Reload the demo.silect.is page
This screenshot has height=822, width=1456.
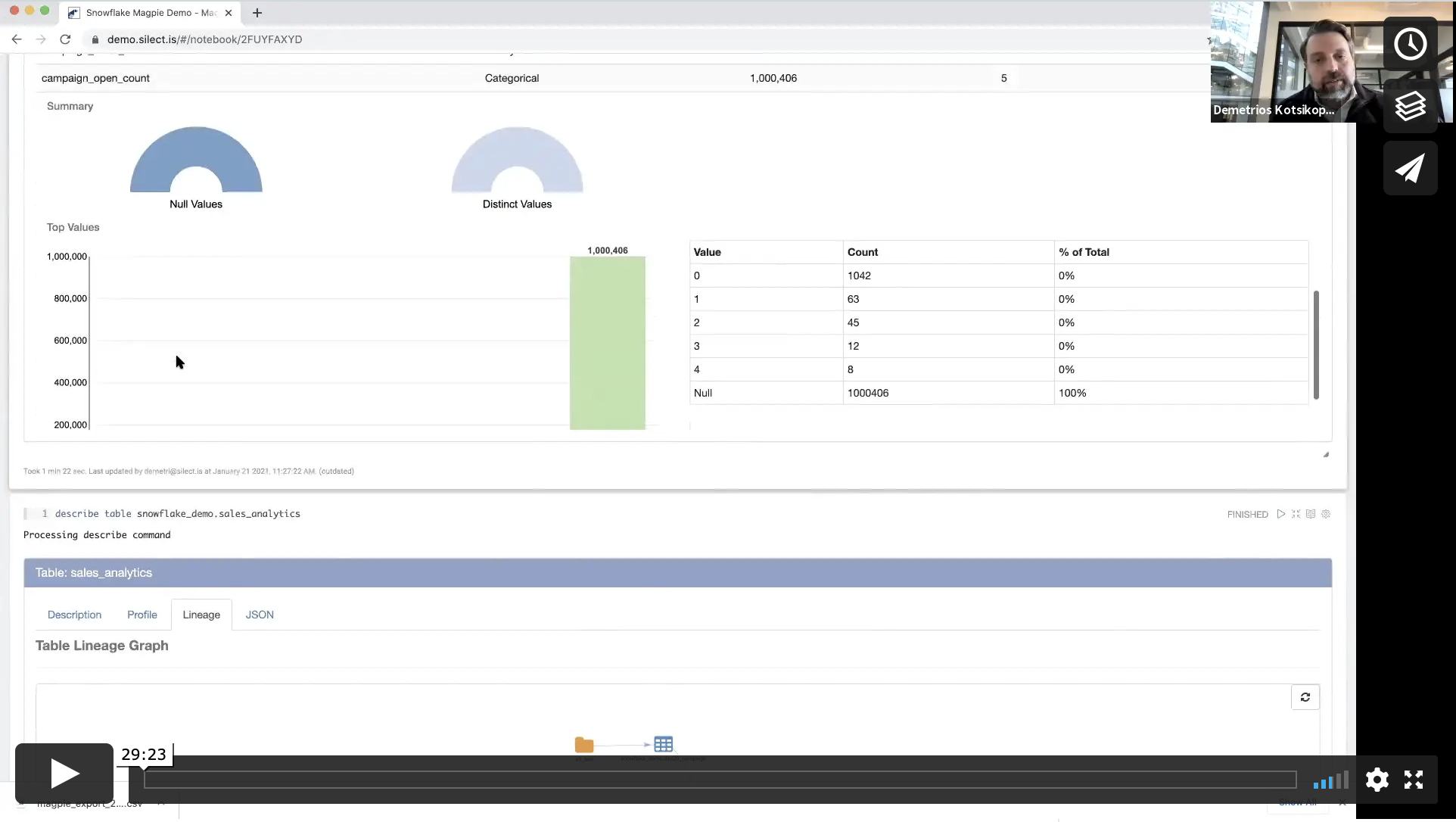click(65, 39)
